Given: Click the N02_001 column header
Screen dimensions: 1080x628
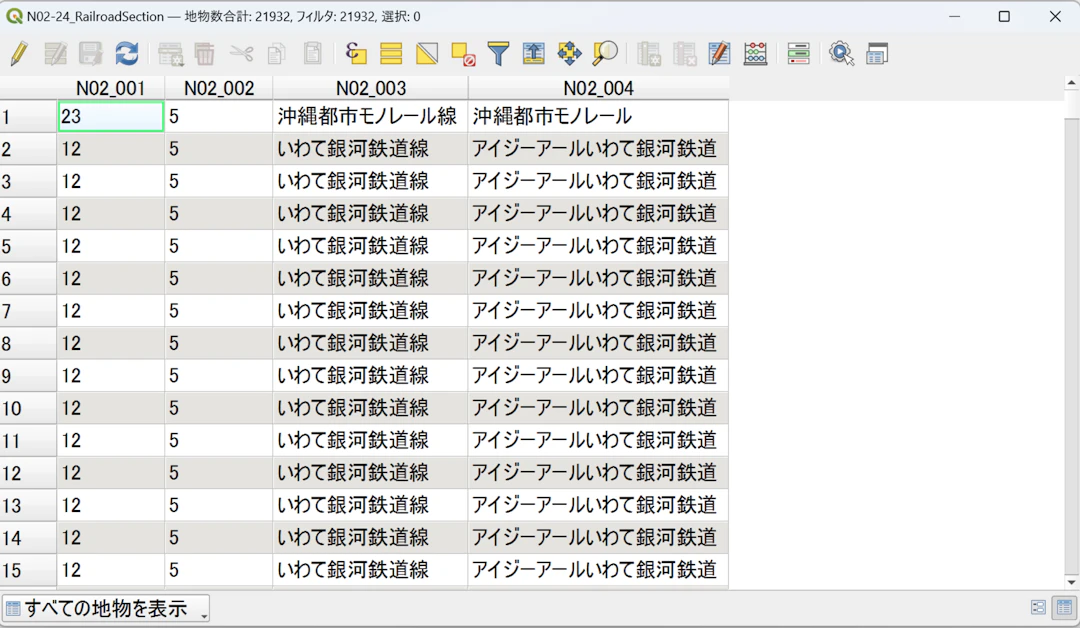Looking at the screenshot, I should coord(110,88).
